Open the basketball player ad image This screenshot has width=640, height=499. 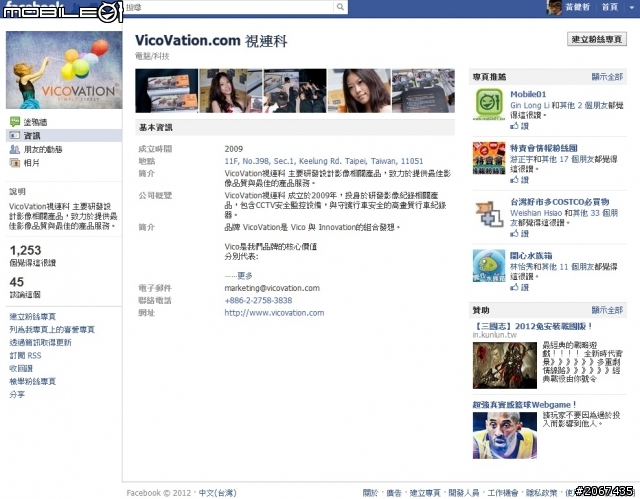click(x=504, y=435)
